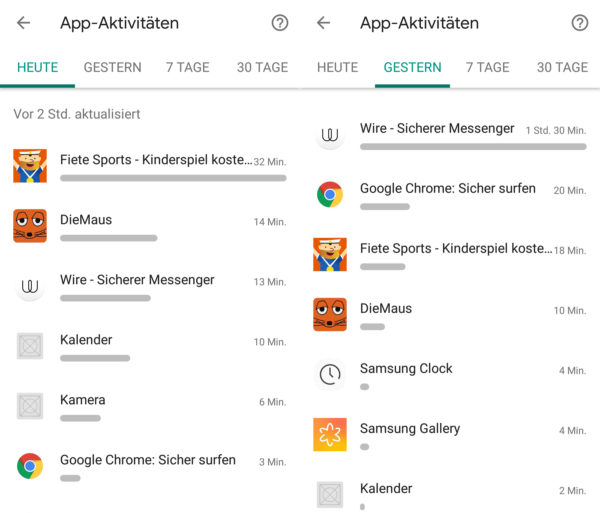Tap usage bar under Kalender 10 Min.
This screenshot has width=600, height=513.
(x=95, y=358)
